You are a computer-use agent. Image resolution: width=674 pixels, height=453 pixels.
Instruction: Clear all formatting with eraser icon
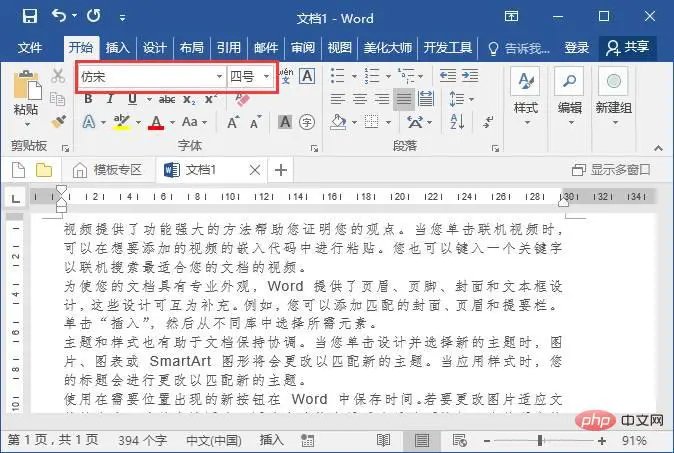pyautogui.click(x=242, y=99)
